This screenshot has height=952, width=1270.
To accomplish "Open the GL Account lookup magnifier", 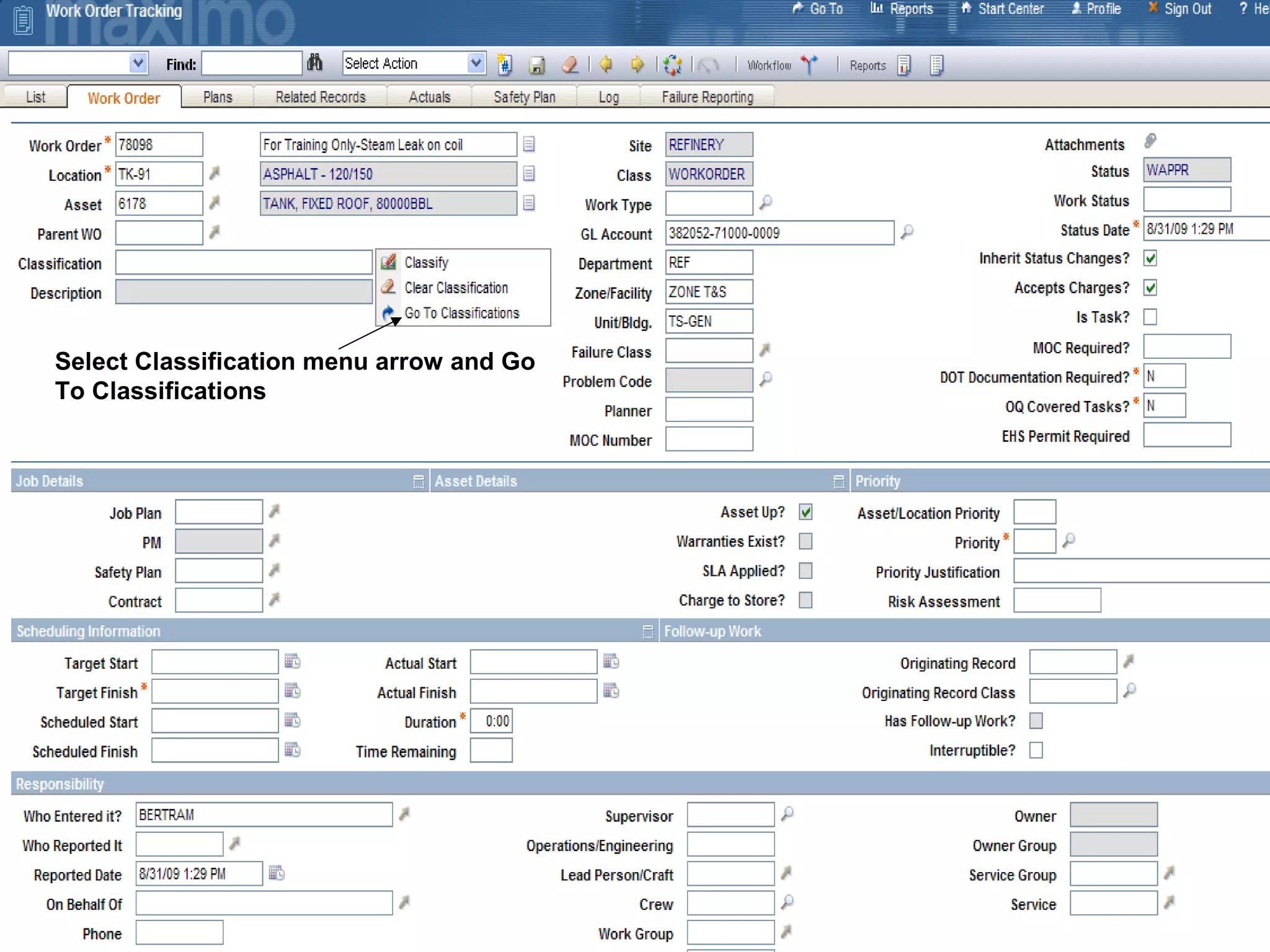I will [907, 232].
